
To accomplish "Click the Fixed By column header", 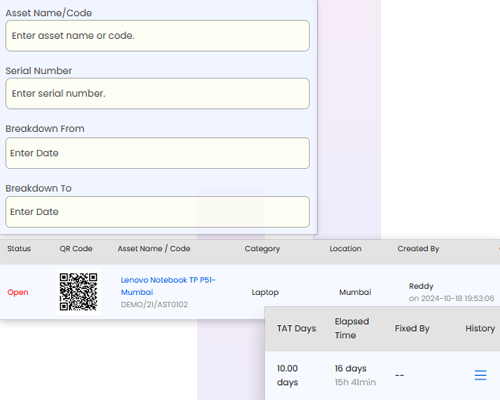I will [x=412, y=329].
